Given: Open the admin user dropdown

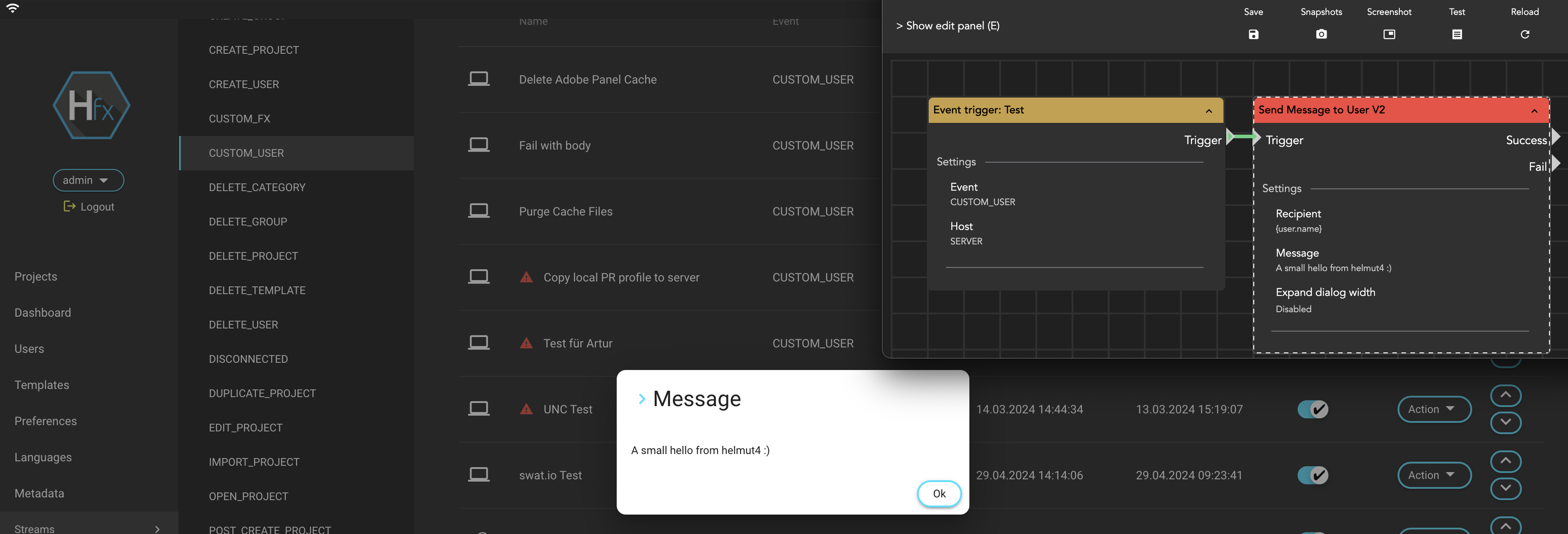Looking at the screenshot, I should click(88, 180).
